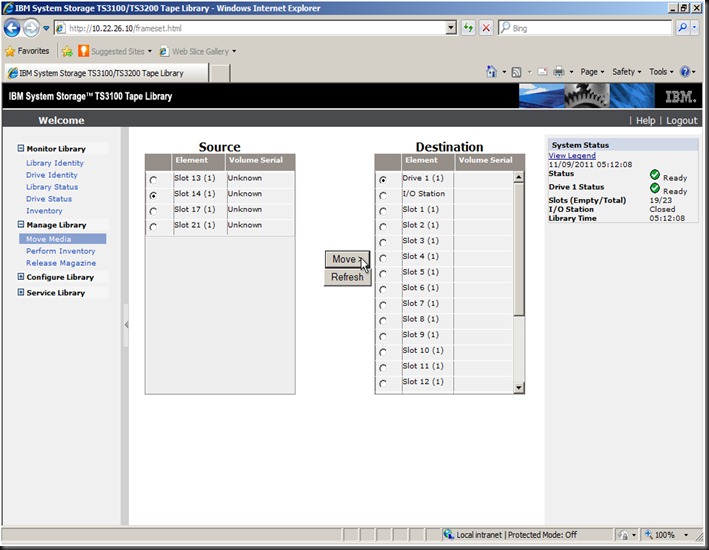
Task: Open Suggested Sites dropdown arrow
Action: click(x=150, y=51)
